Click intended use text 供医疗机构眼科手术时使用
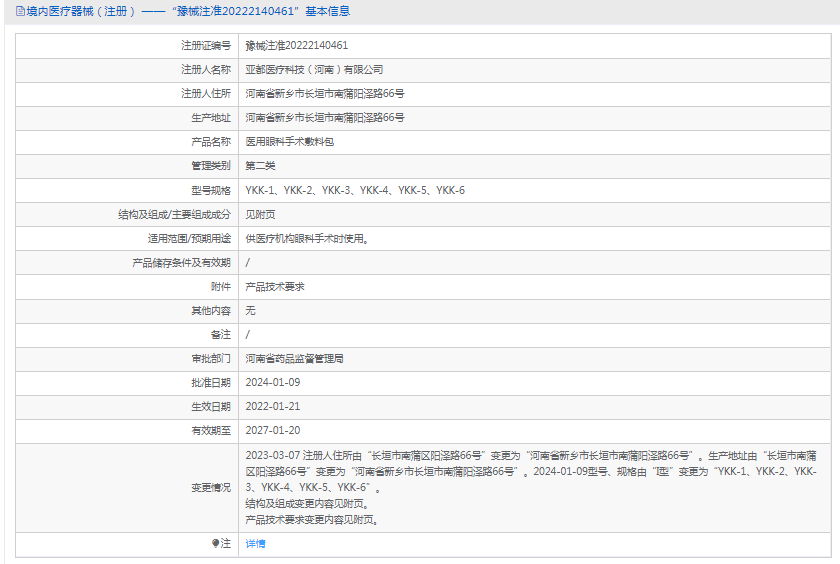The height and width of the screenshot is (564, 840). 308,238
